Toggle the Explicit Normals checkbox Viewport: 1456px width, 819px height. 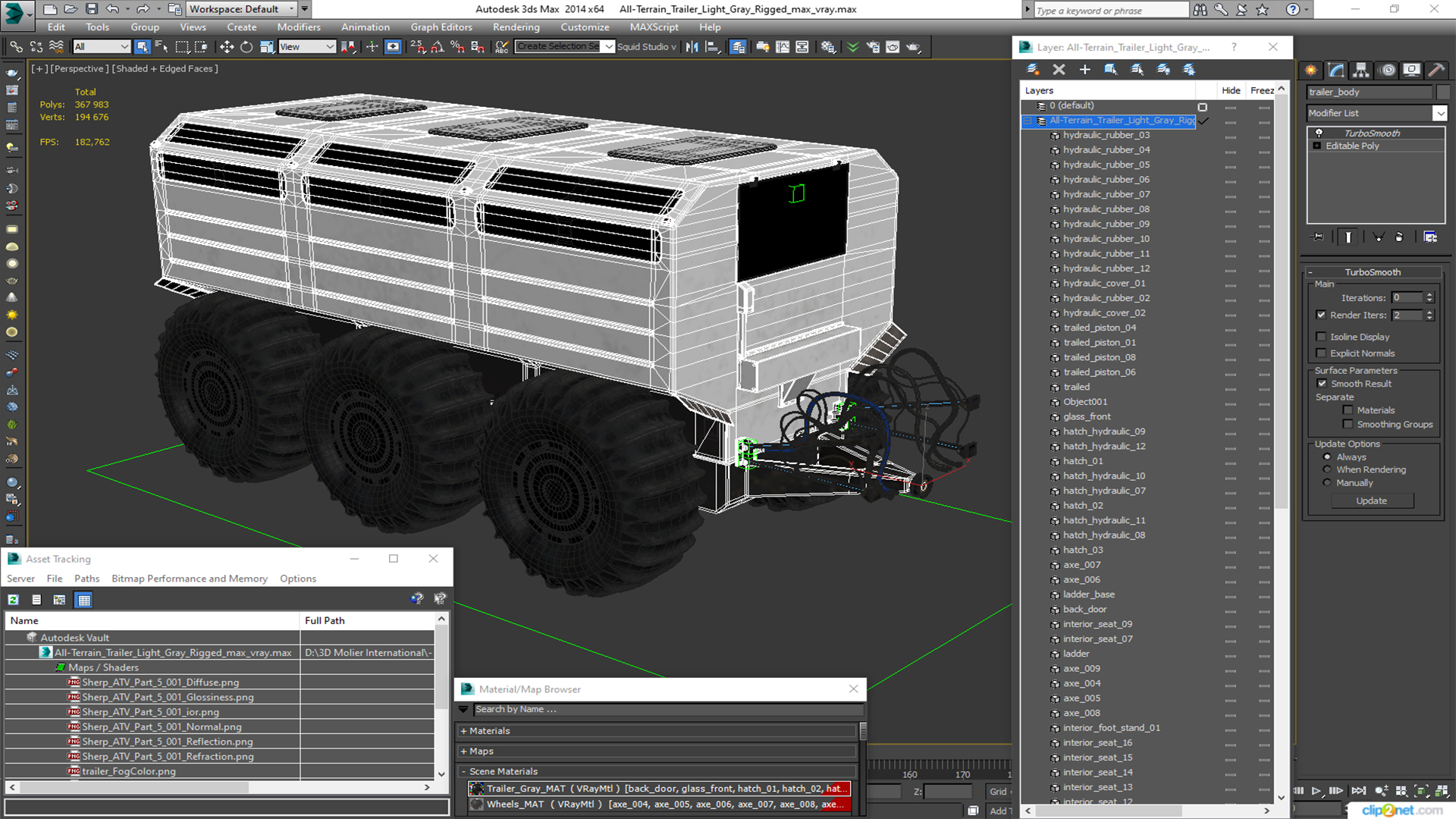(x=1321, y=353)
